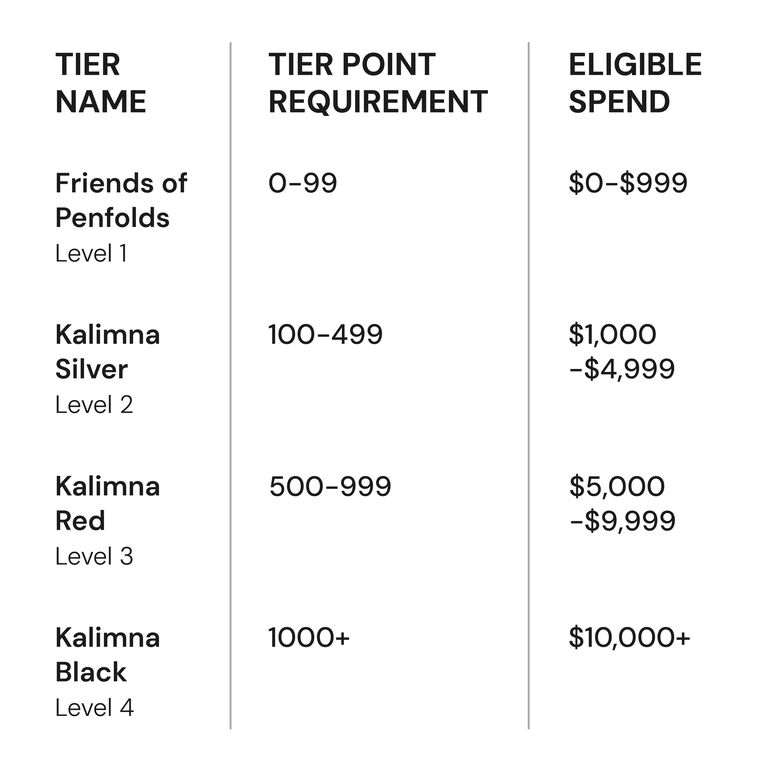Select the 1000+ tier point value

[x=309, y=638]
